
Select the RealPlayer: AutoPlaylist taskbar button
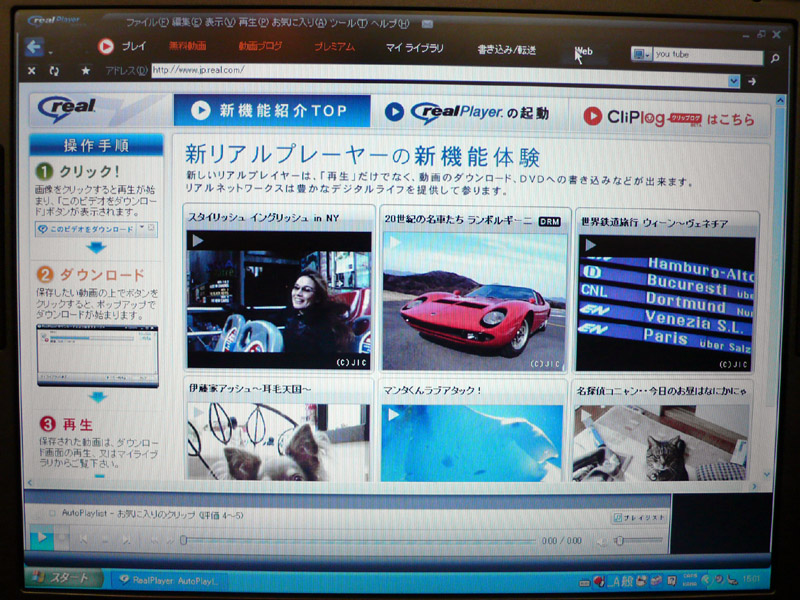coord(169,580)
